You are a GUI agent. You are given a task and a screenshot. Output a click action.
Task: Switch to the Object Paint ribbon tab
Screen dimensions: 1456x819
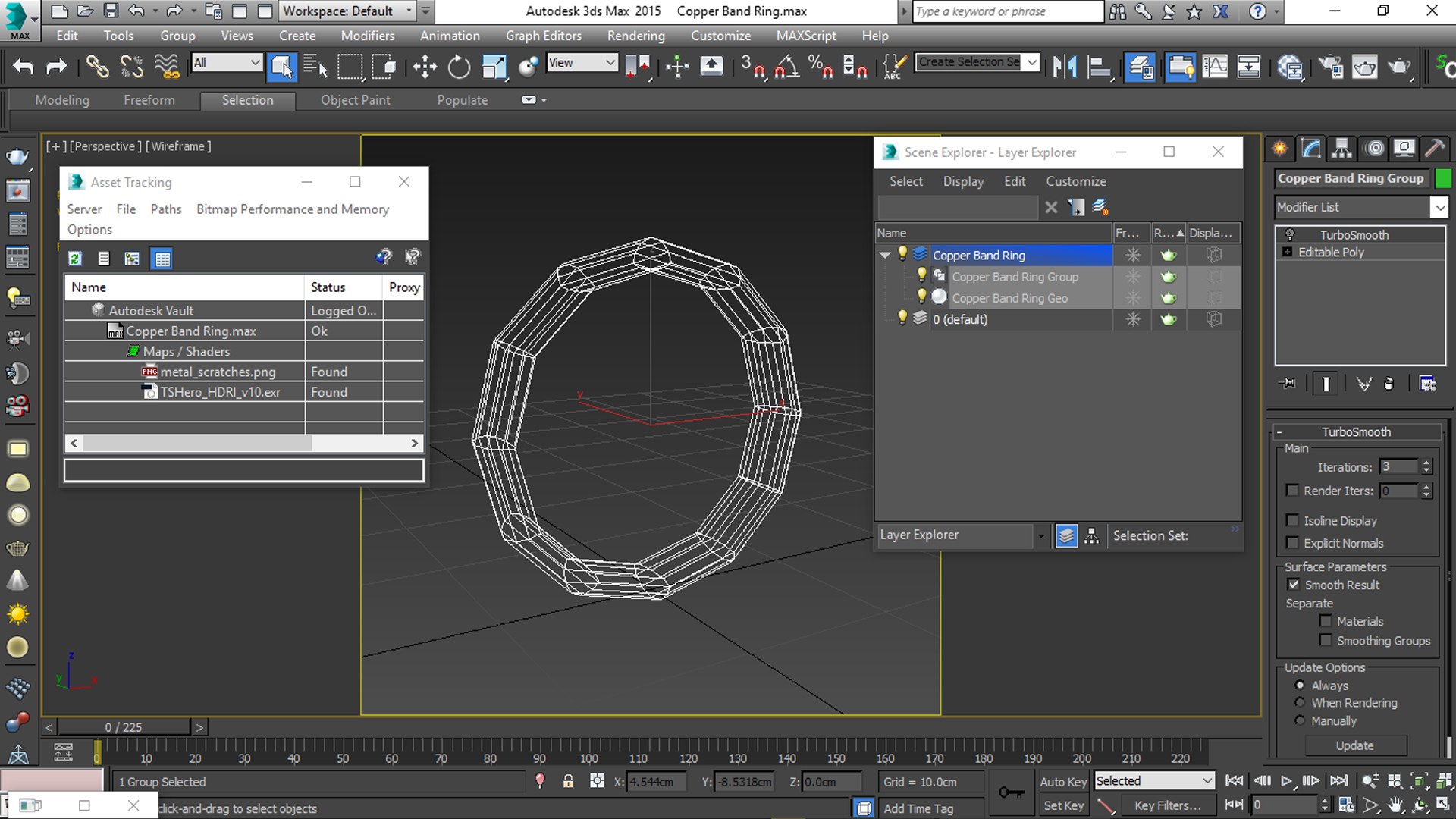tap(355, 100)
